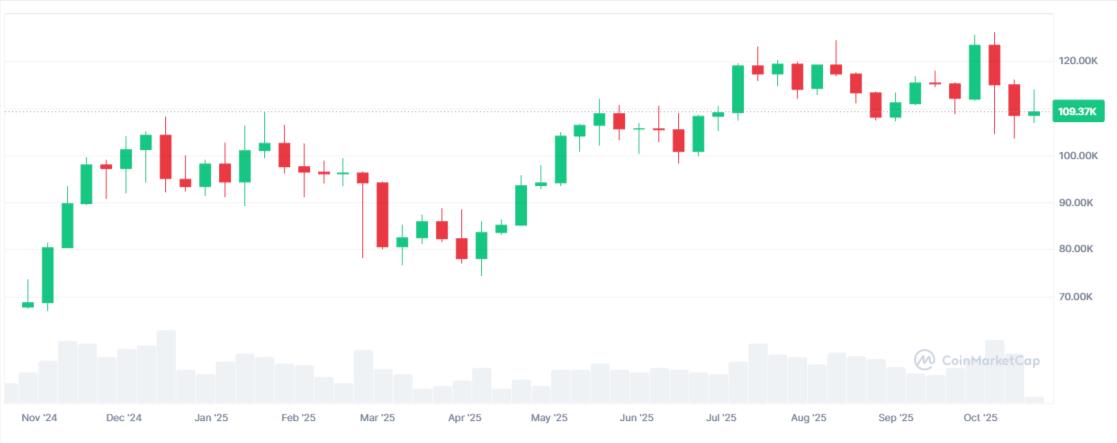Select the Dec '24 date label
The height and width of the screenshot is (443, 1117).
123,418
